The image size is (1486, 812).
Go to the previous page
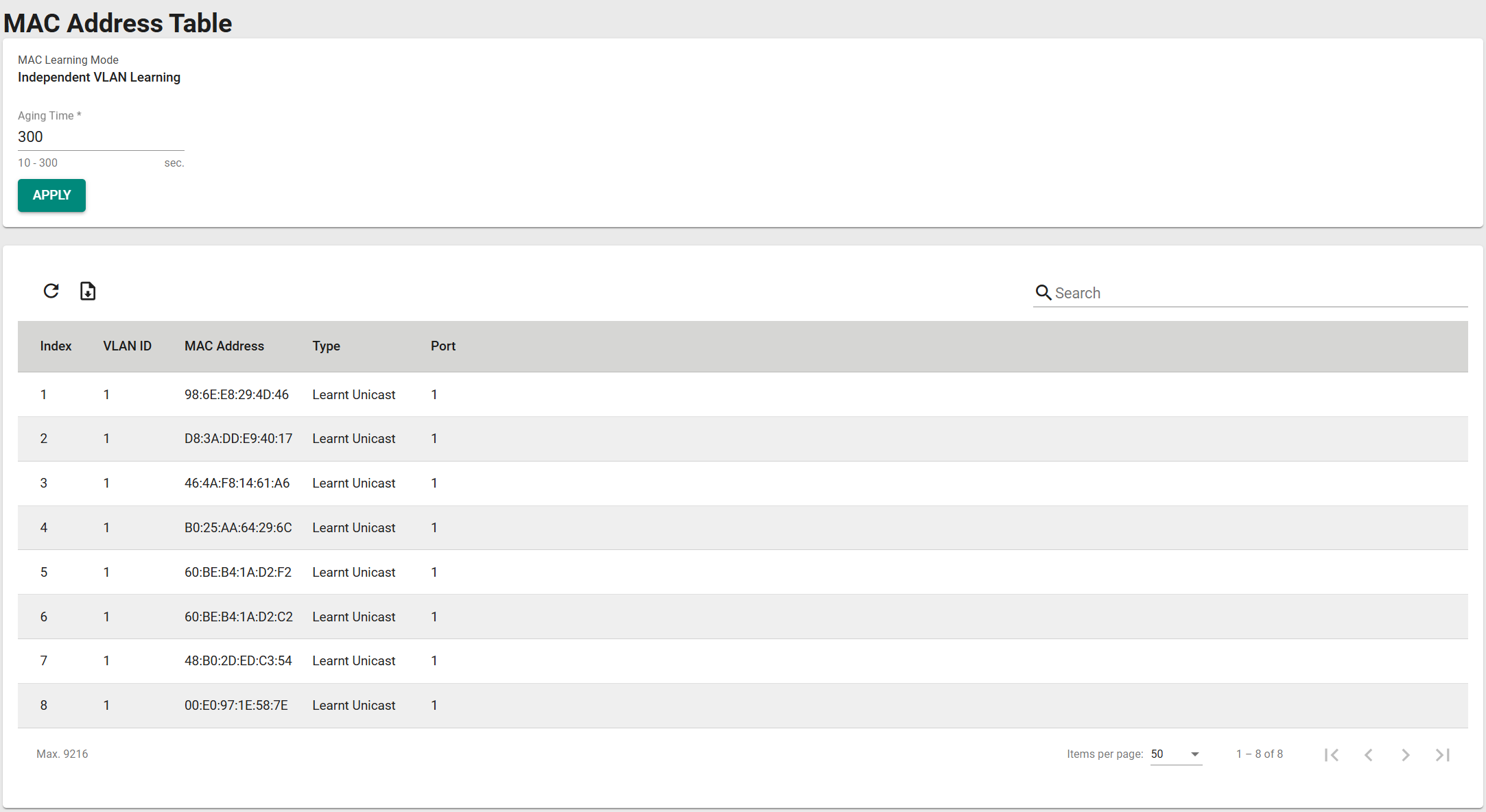pos(1369,754)
